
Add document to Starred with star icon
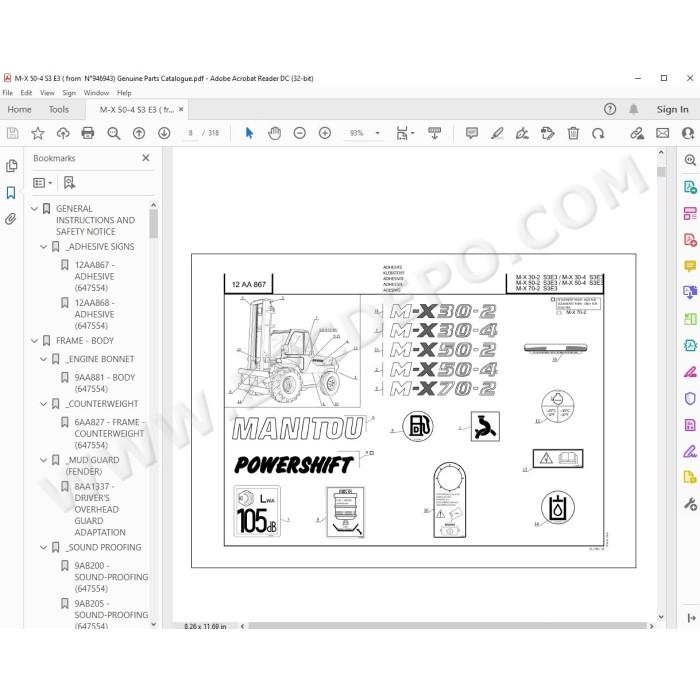[x=38, y=133]
